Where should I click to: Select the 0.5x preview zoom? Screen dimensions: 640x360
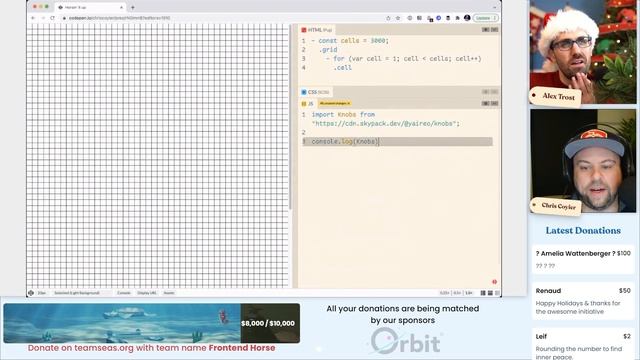[x=458, y=293]
